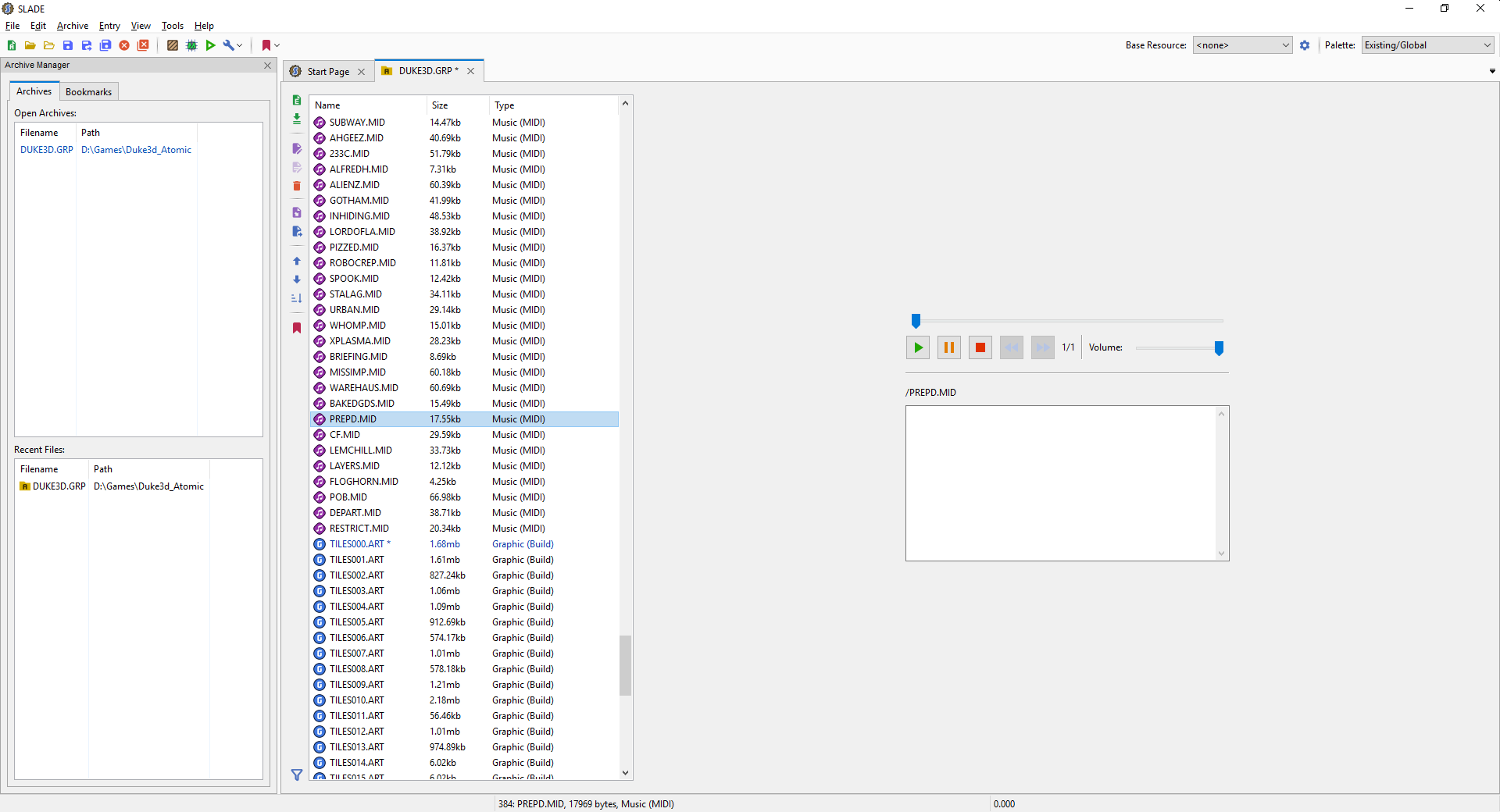1500x812 pixels.
Task: Switch to the Bookmarks tab
Action: click(88, 92)
